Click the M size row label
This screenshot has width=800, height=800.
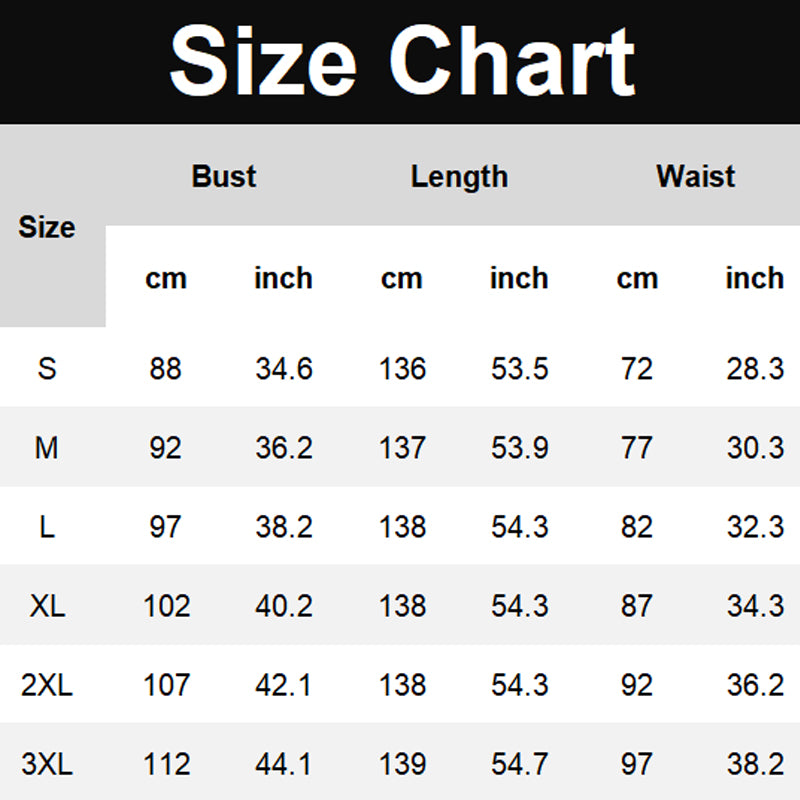click(x=47, y=447)
